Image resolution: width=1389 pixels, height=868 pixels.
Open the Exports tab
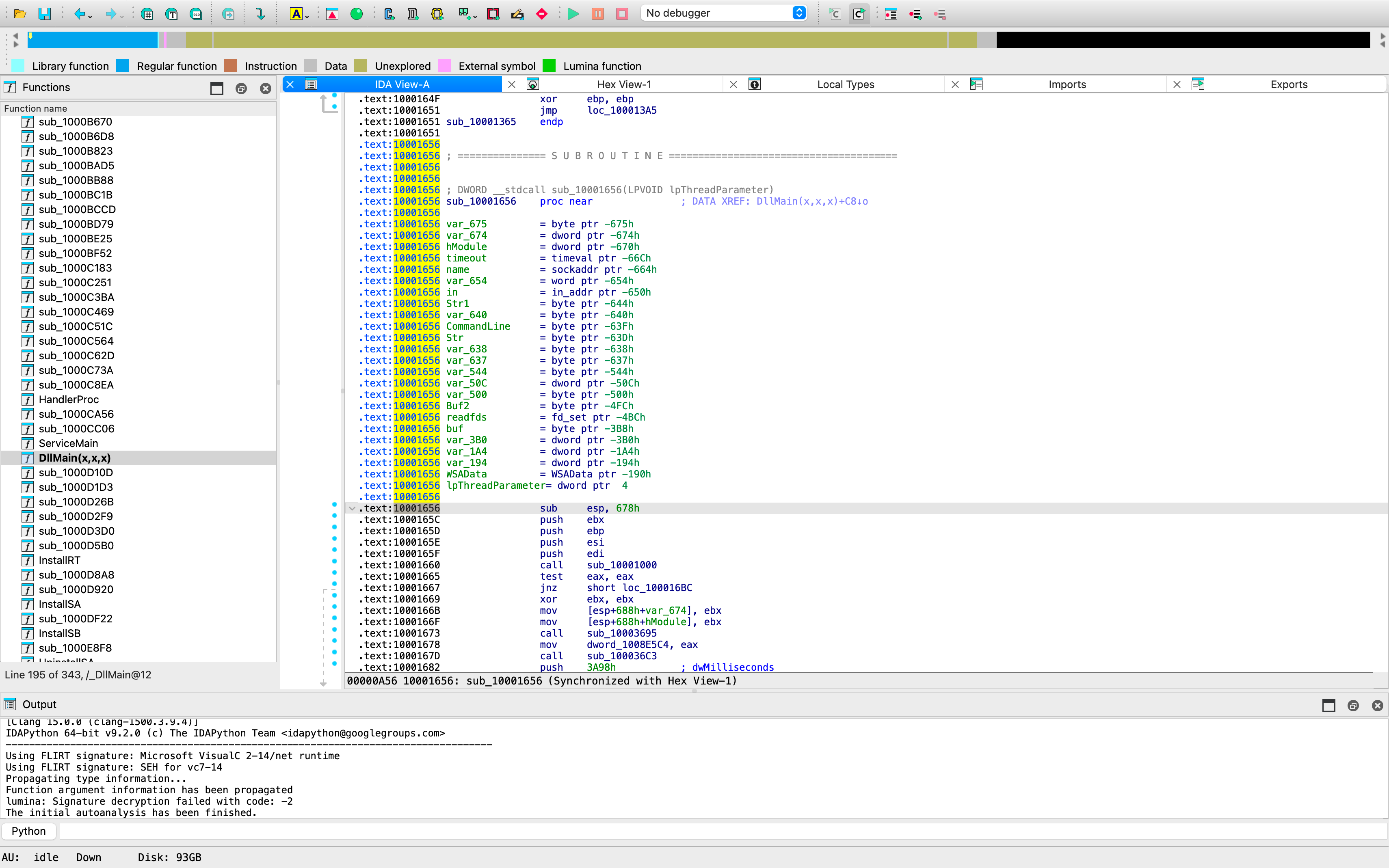pyautogui.click(x=1289, y=84)
